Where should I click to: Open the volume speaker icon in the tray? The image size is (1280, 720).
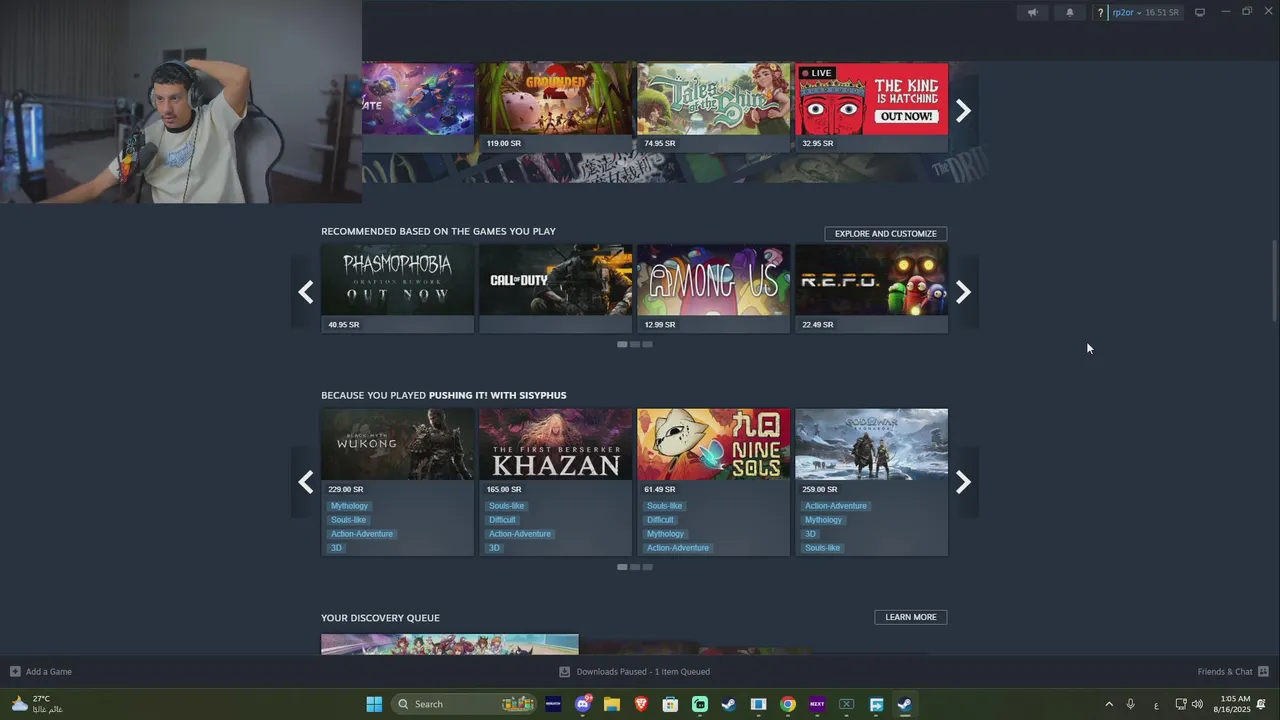[1197, 704]
